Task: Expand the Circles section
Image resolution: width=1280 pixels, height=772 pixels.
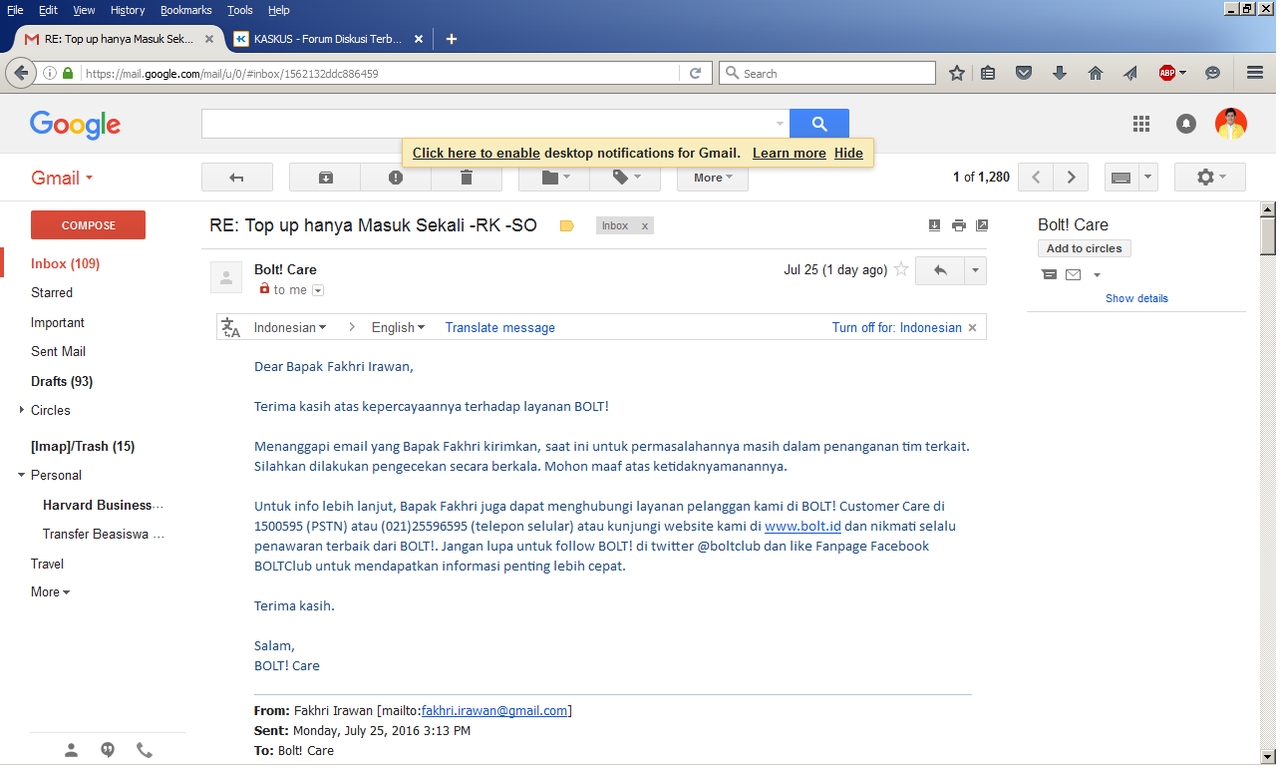Action: tap(21, 410)
